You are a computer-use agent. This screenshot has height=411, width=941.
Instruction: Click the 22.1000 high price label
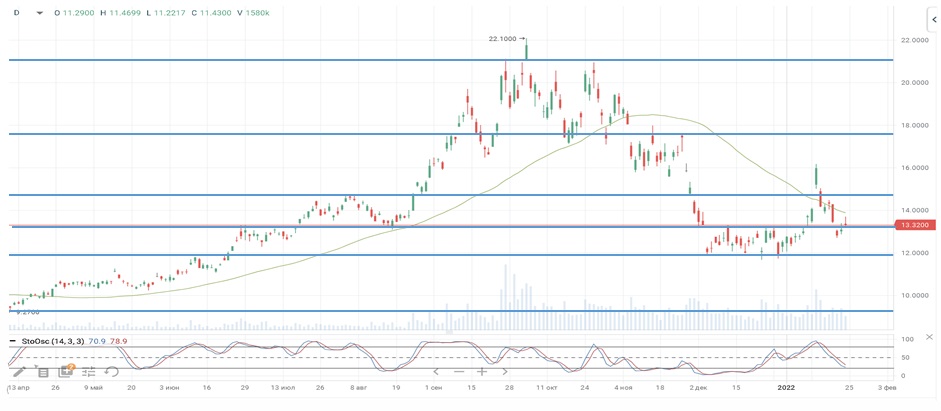pyautogui.click(x=504, y=39)
